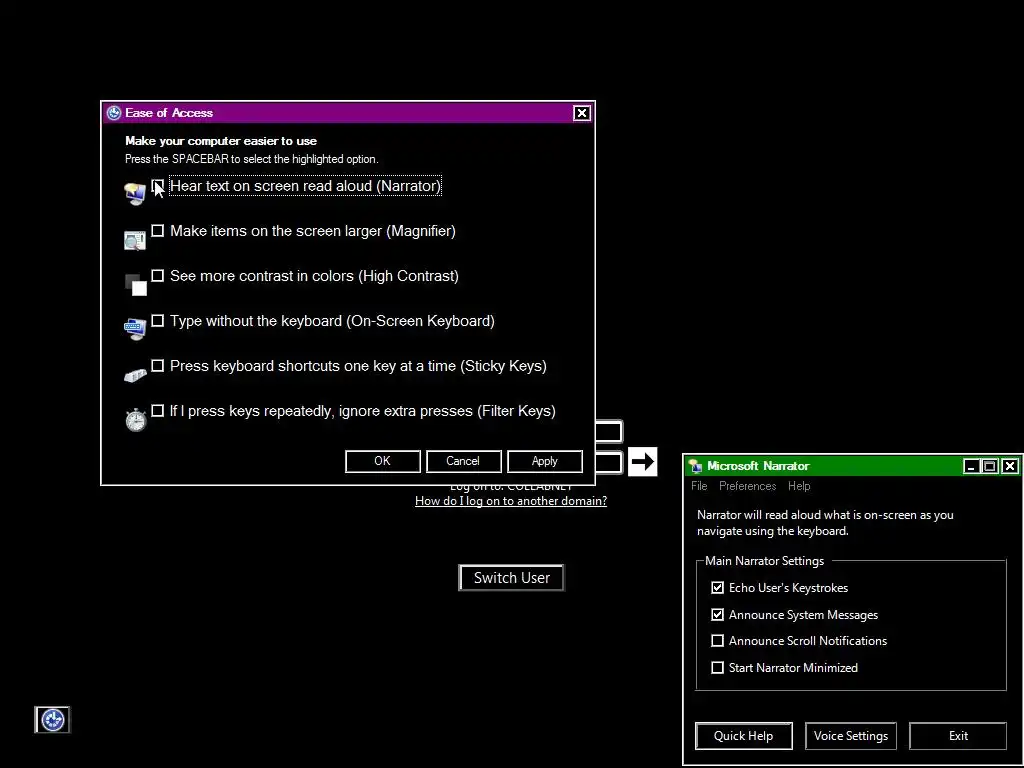This screenshot has width=1024, height=768.
Task: Open the Ease of Access button at bottom-left corner
Action: click(52, 720)
